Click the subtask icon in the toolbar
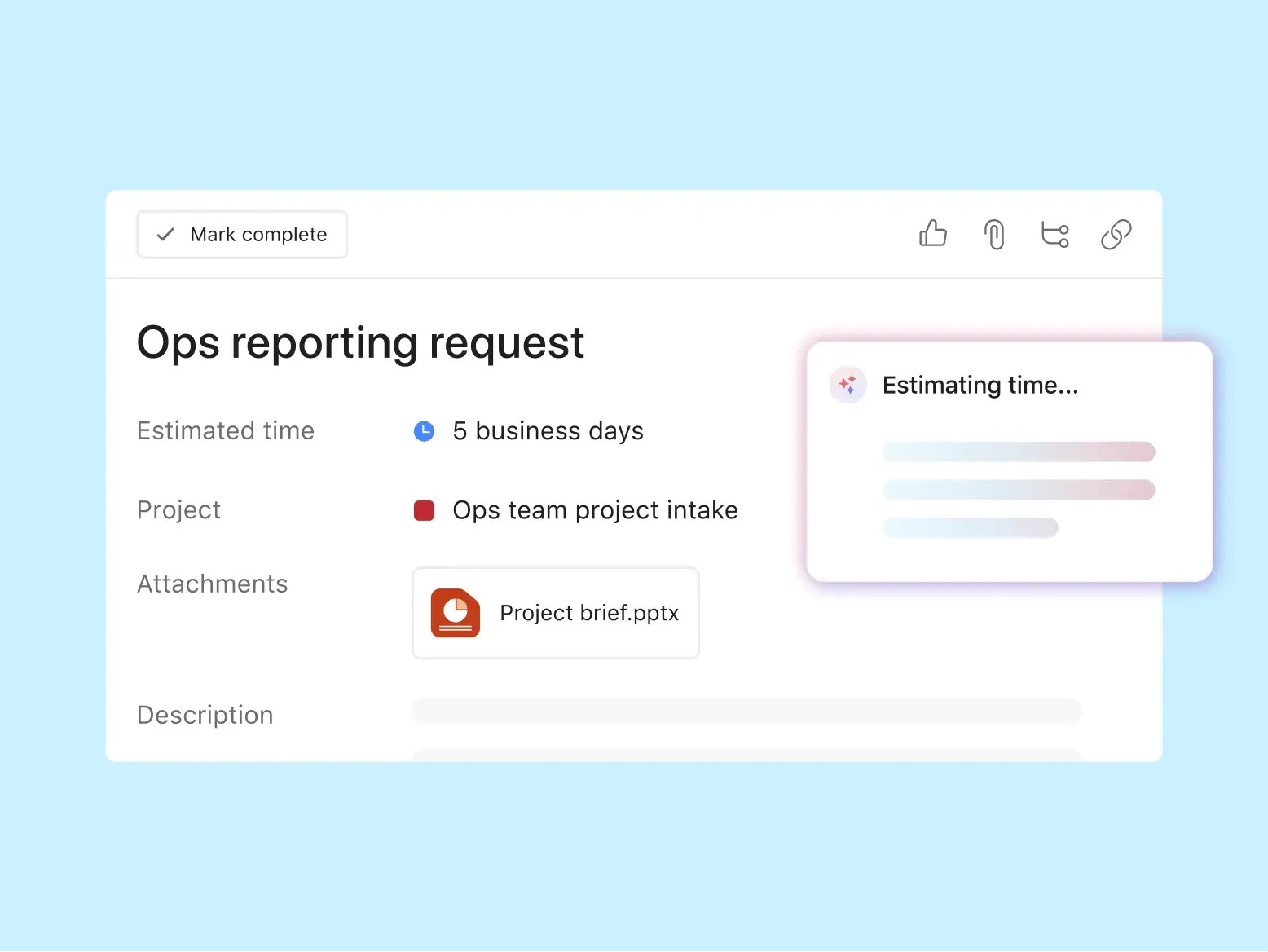 pos(1055,235)
